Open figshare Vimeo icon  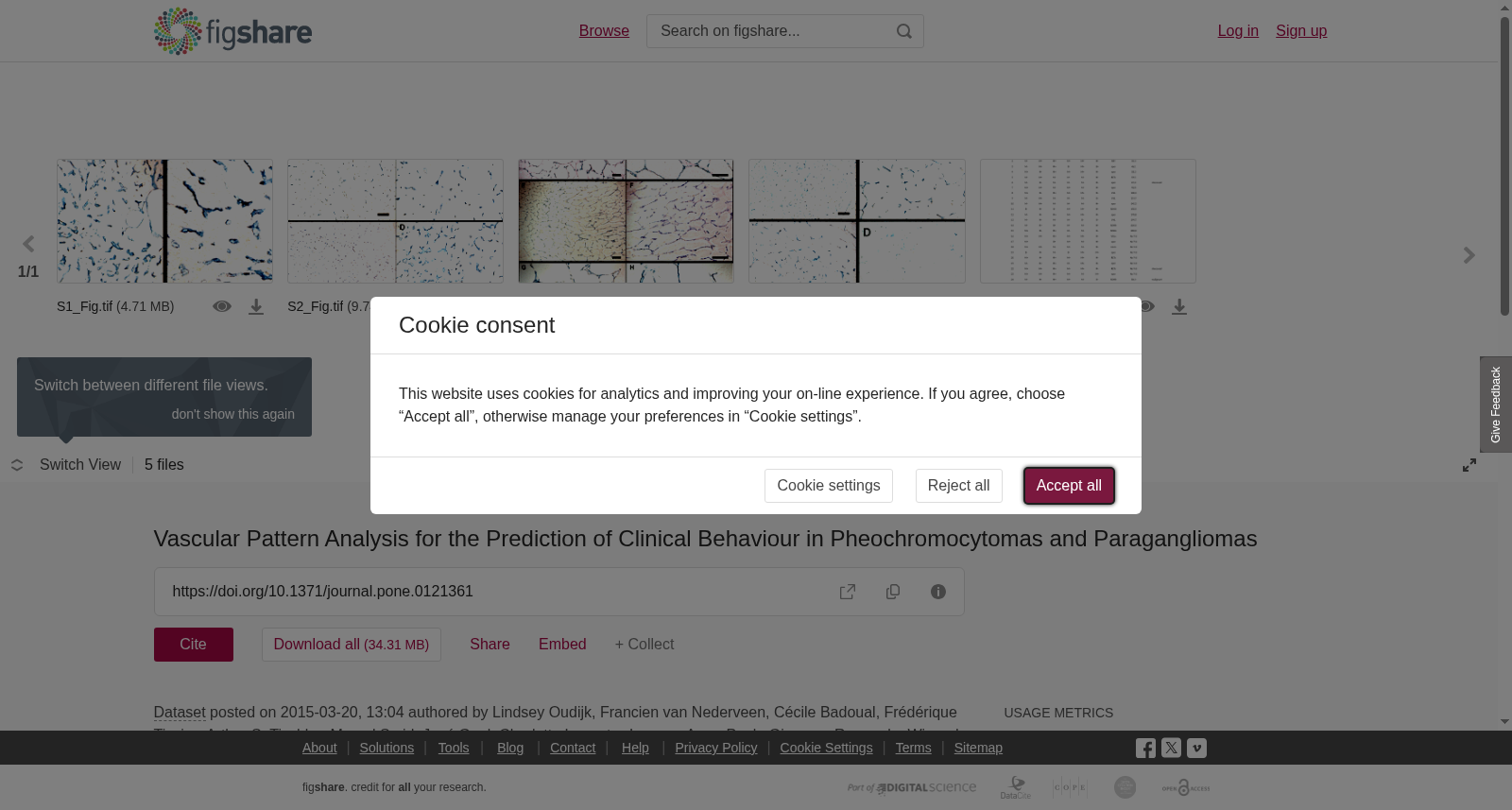click(x=1196, y=748)
